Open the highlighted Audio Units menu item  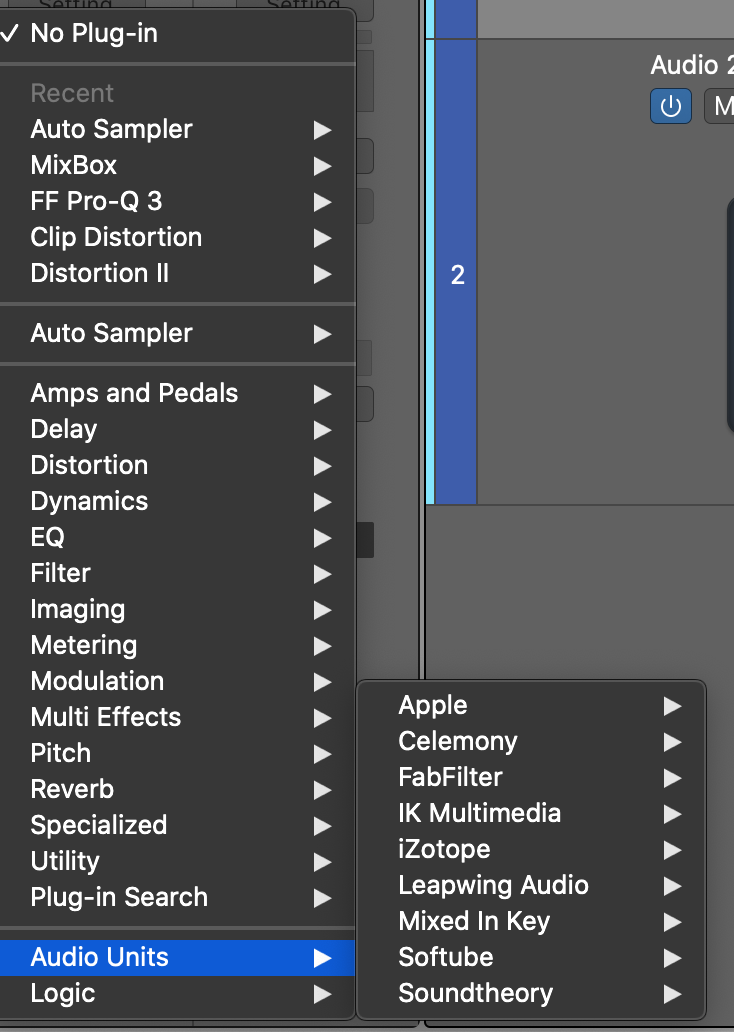(100, 957)
